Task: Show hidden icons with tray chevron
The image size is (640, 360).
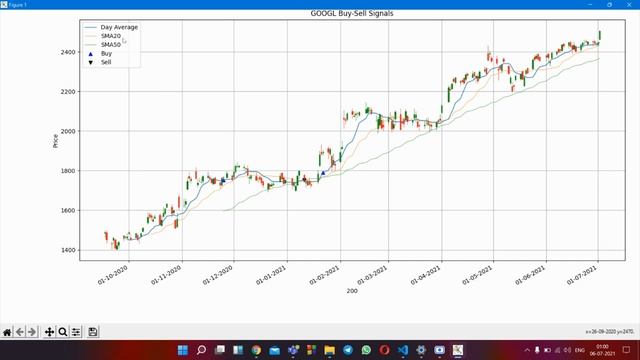Action: click(527, 350)
